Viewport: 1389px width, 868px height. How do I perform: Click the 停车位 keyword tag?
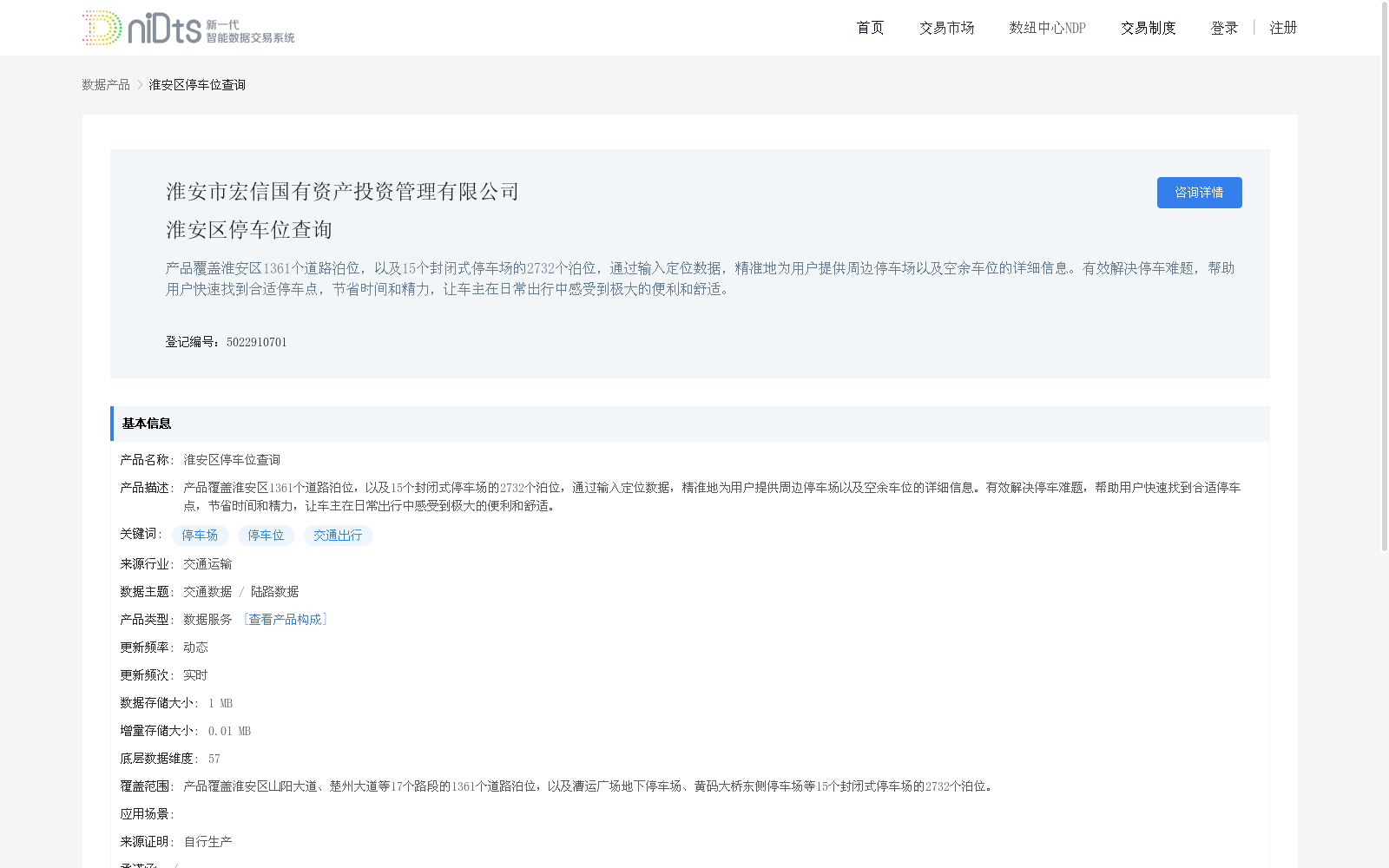(x=266, y=536)
